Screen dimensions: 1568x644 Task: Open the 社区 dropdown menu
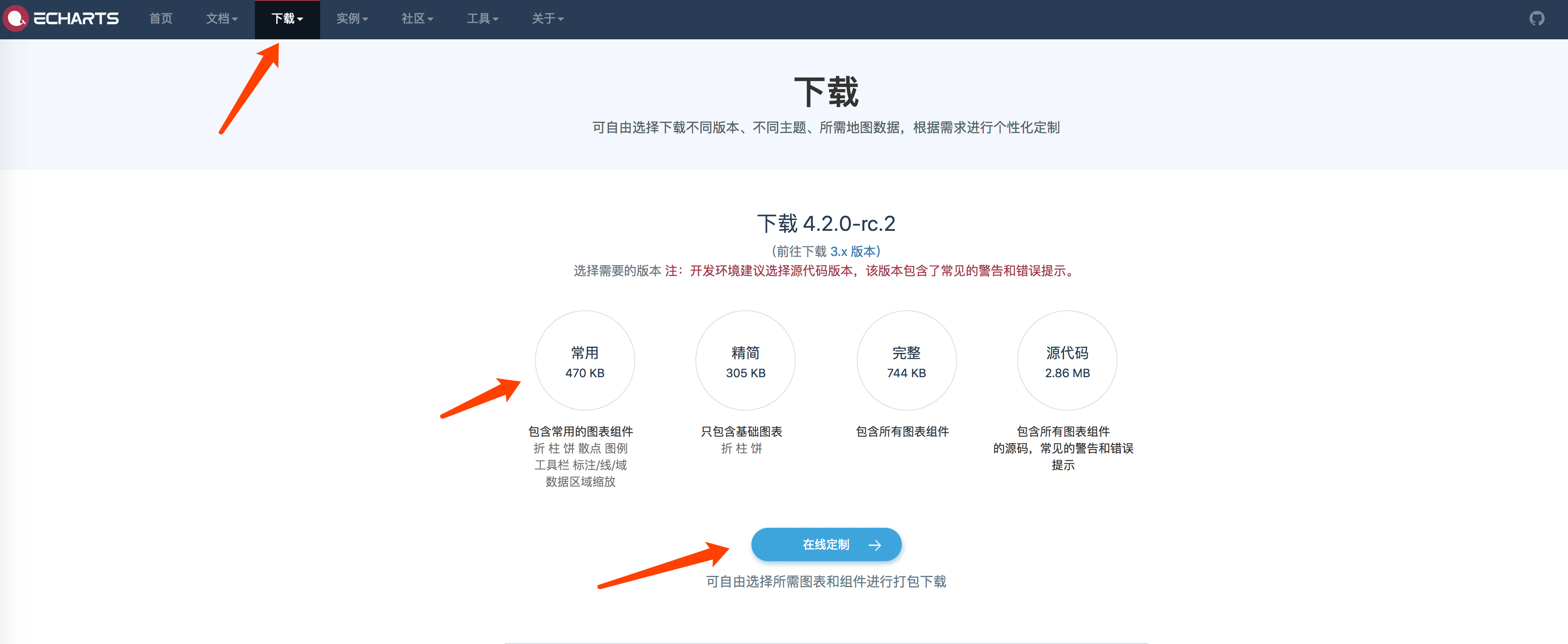tap(417, 19)
